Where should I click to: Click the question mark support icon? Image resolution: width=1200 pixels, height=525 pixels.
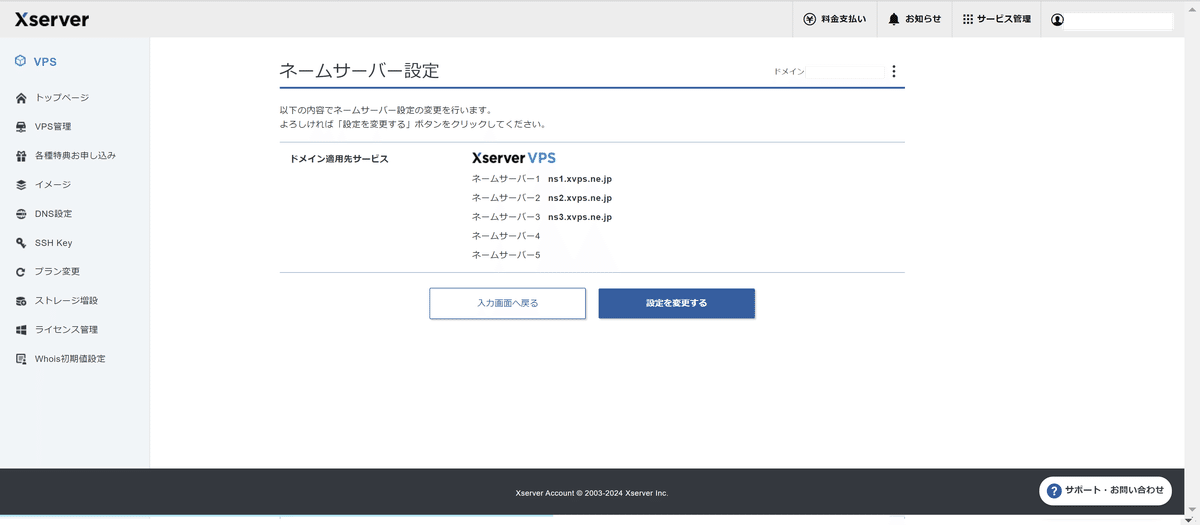click(1054, 490)
